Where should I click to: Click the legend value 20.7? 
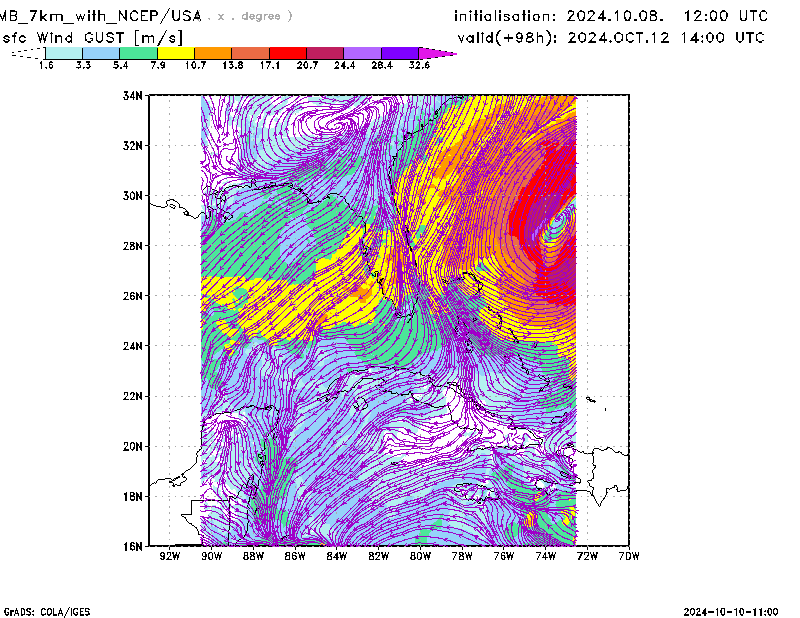[x=307, y=65]
